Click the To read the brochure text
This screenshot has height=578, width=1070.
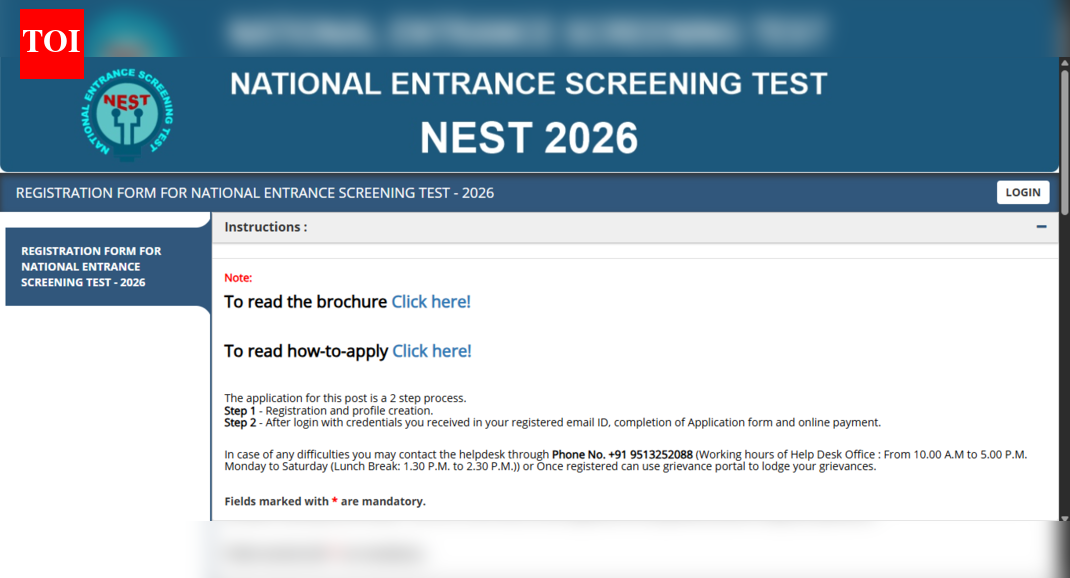(305, 302)
